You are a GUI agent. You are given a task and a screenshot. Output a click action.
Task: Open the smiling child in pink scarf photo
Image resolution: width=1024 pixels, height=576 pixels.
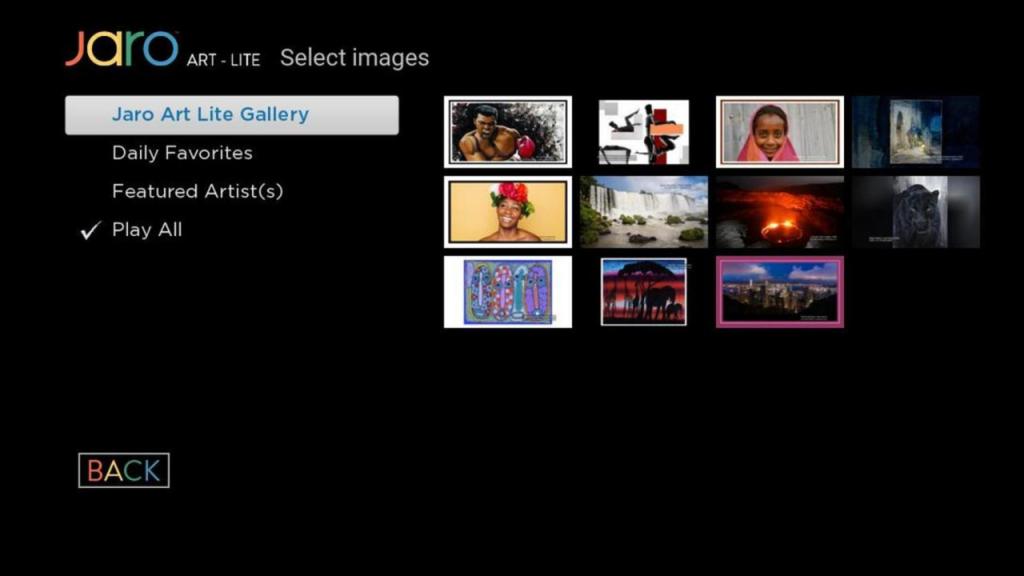[780, 132]
